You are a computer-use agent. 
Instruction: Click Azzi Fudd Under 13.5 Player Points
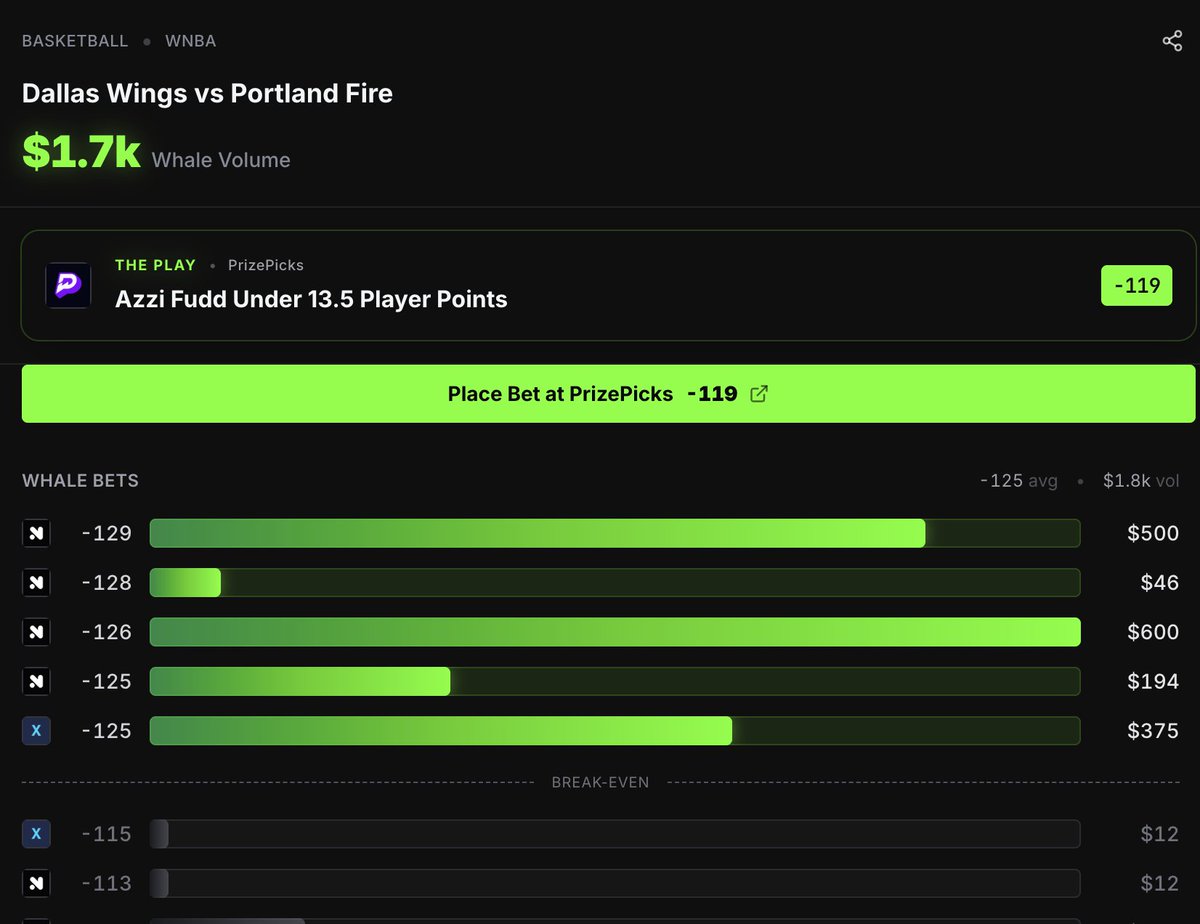(x=311, y=299)
